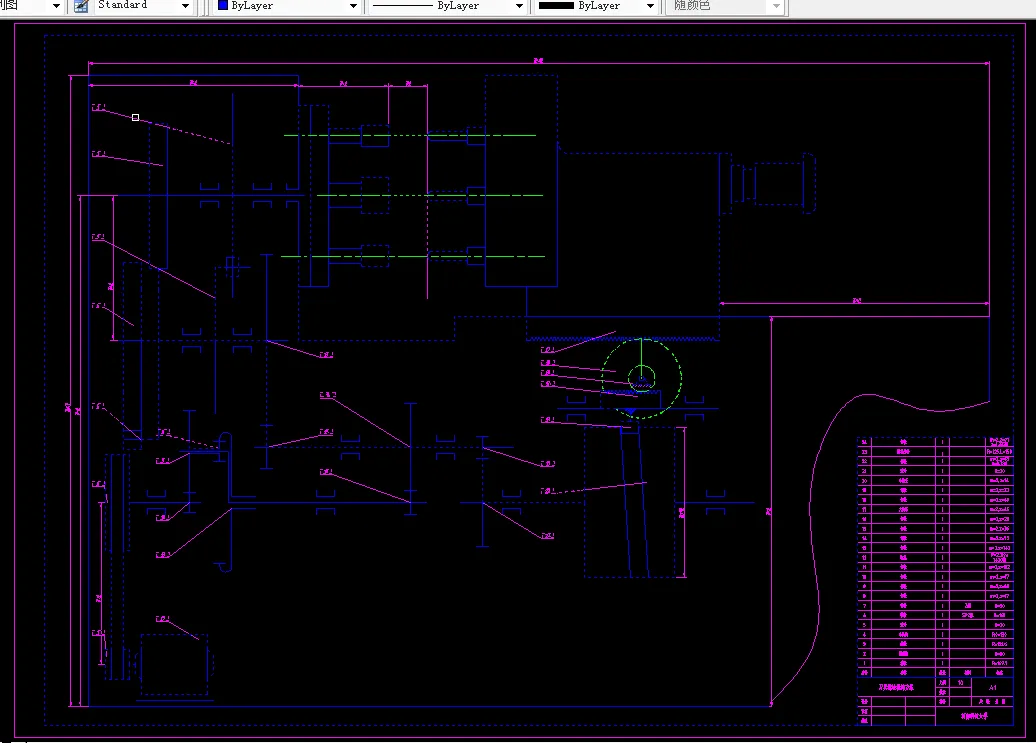Click the greyed-out plot style 随颜色 dropdown
The width and height of the screenshot is (1036, 743).
pos(725,6)
